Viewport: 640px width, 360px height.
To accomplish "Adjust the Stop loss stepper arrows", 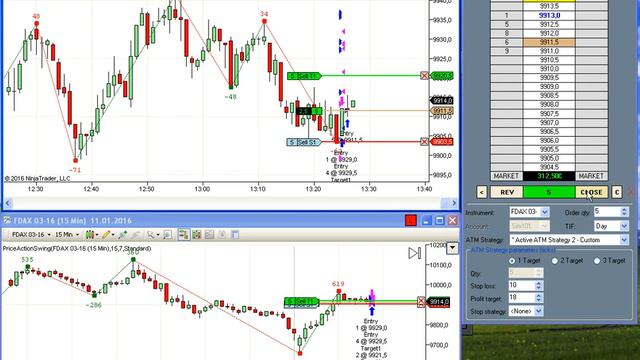I will pyautogui.click(x=538, y=285).
